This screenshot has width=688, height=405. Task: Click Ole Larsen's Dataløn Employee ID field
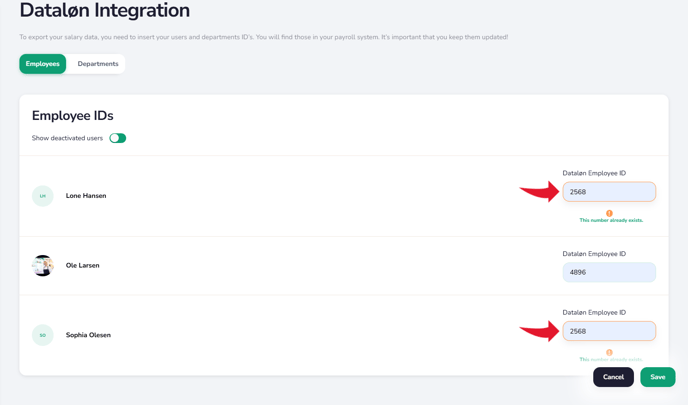click(x=609, y=272)
